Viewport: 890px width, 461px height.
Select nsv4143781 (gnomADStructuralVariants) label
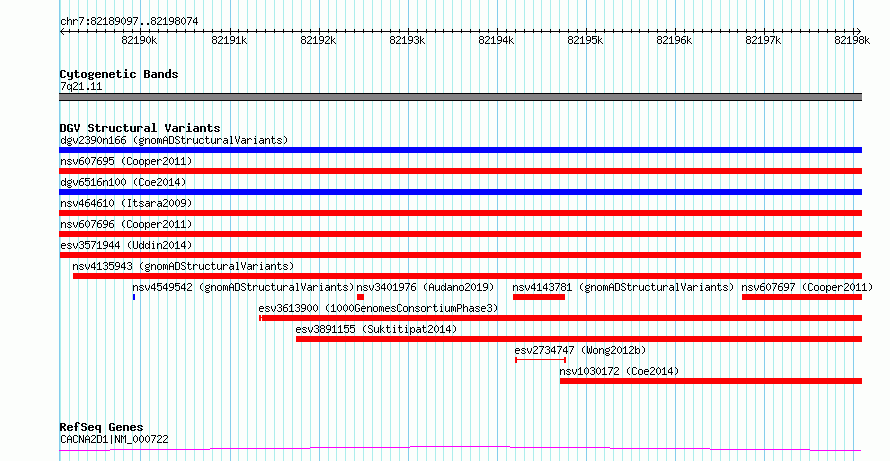(623, 287)
